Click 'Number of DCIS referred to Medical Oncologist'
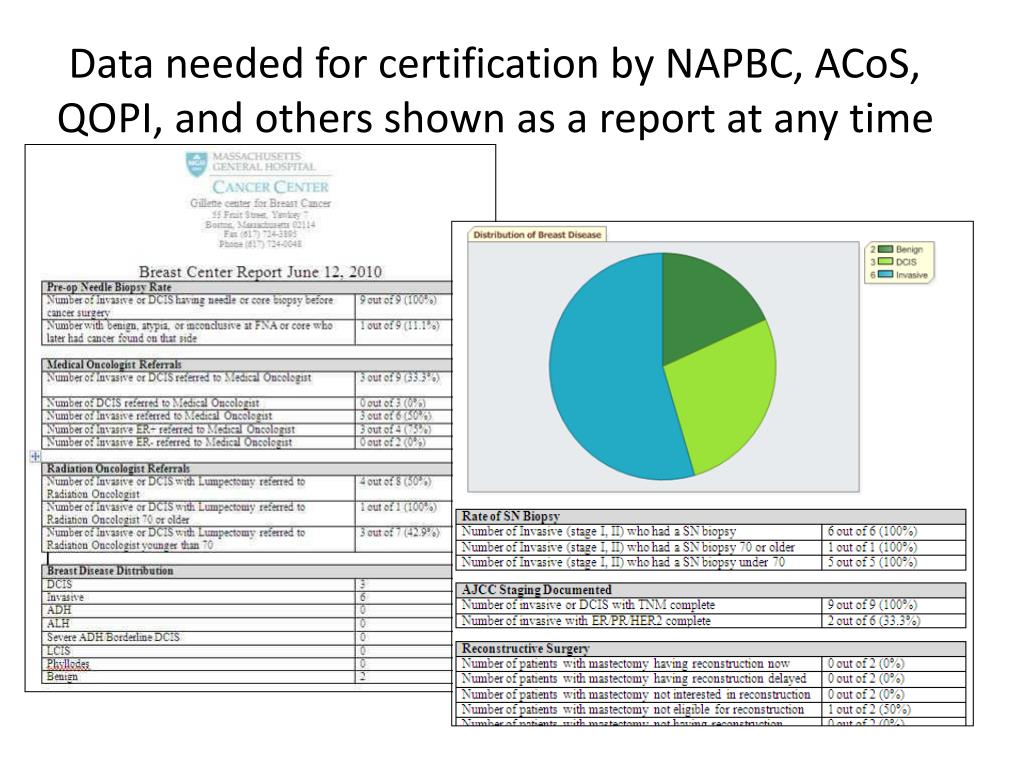This screenshot has height=768, width=1024. 152,403
